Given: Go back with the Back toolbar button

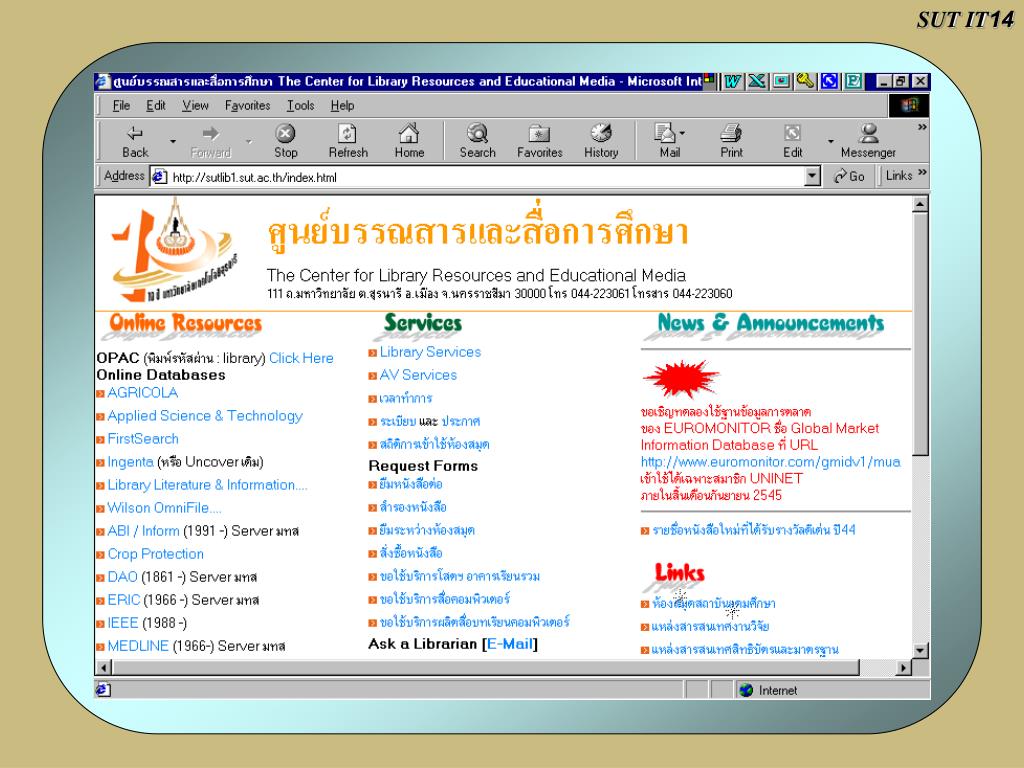Looking at the screenshot, I should click(135, 141).
